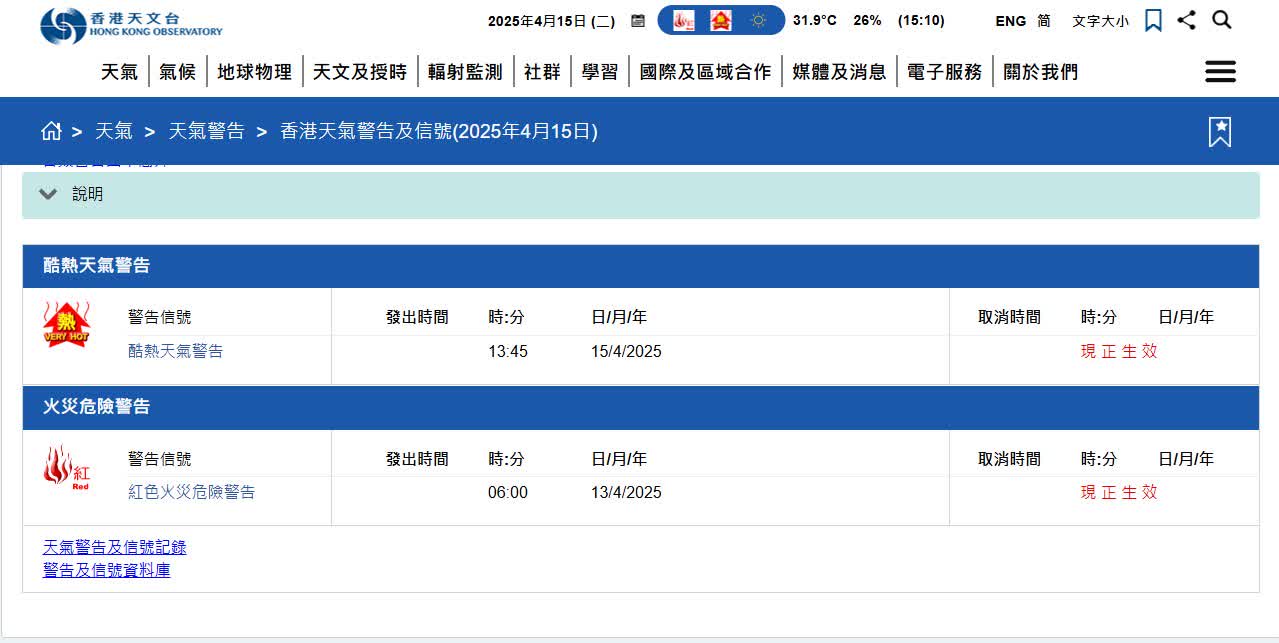Select the 13:45 issue time cell
The width and height of the screenshot is (1279, 643).
click(508, 351)
